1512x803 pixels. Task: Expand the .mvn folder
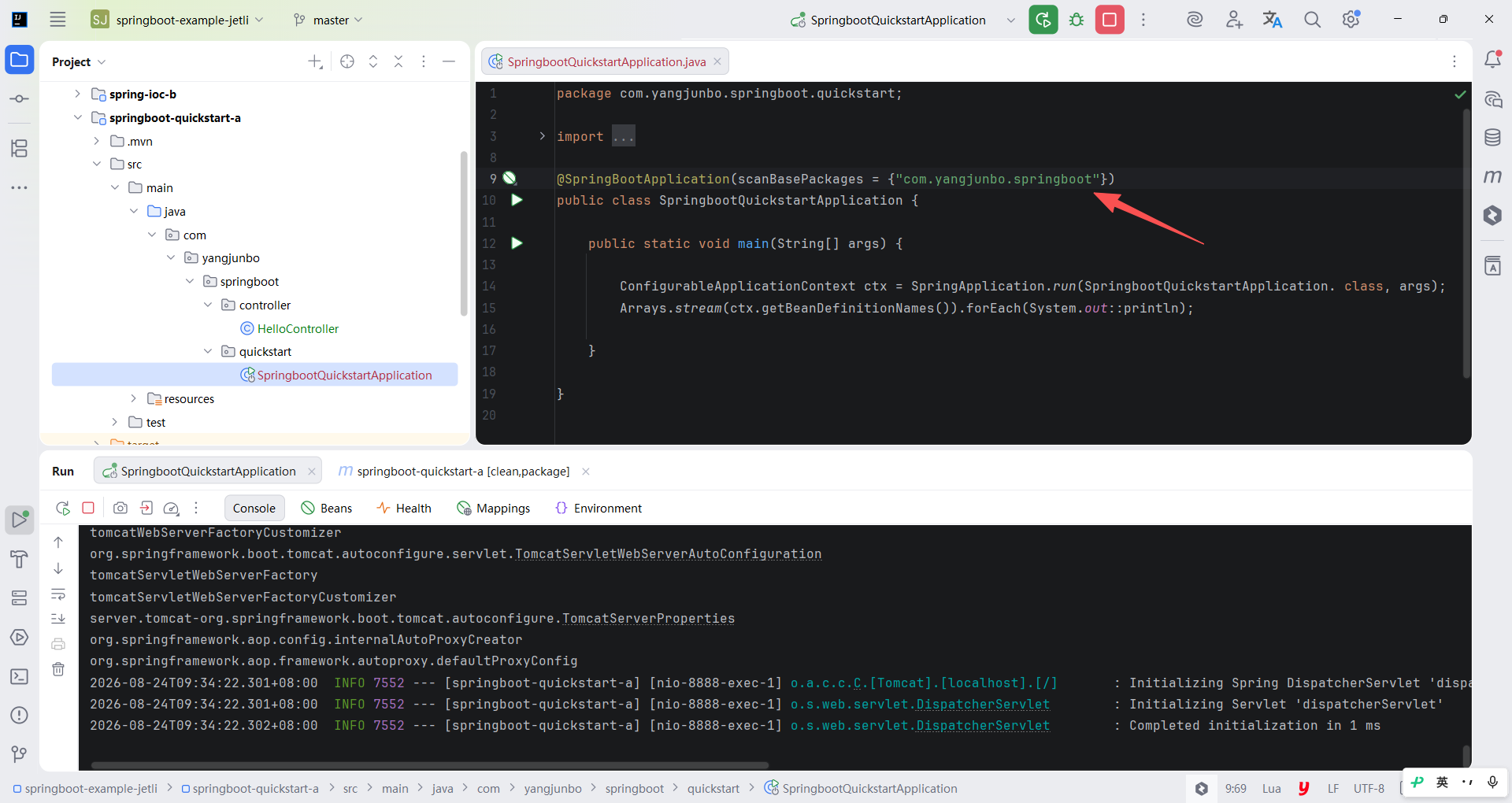coord(96,141)
